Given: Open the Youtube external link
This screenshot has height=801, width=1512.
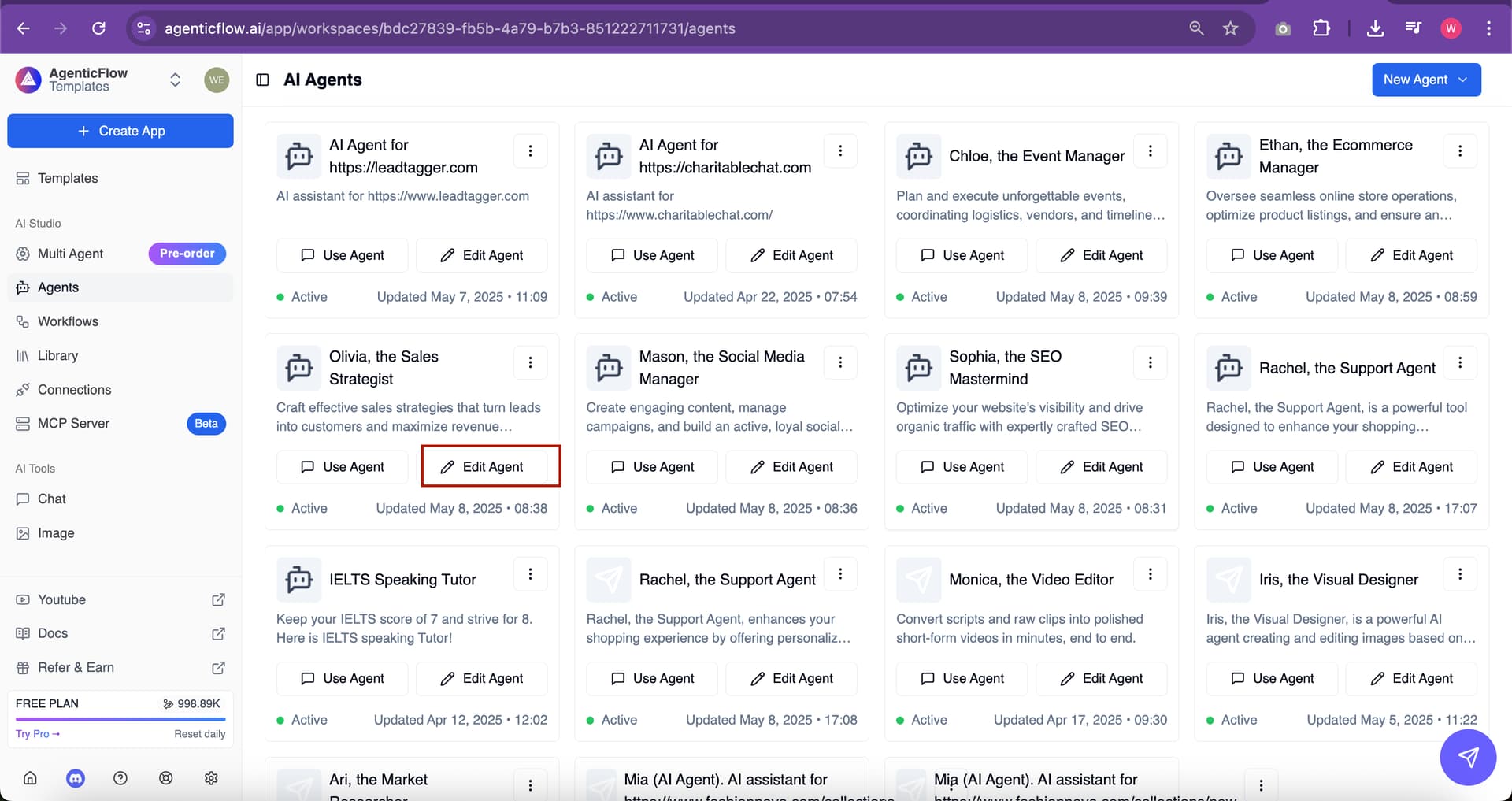Looking at the screenshot, I should point(120,599).
